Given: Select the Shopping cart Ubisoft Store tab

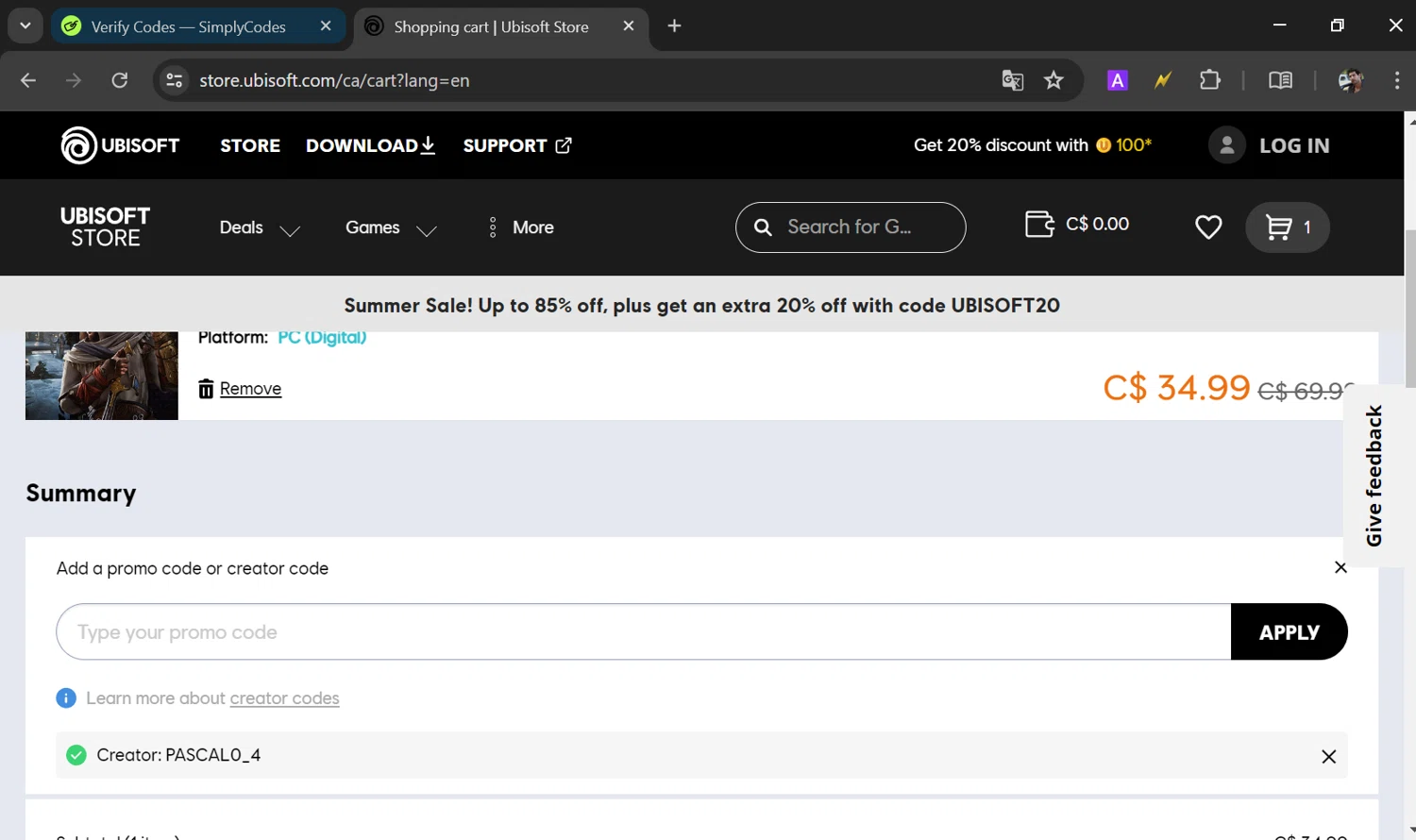Looking at the screenshot, I should point(500,26).
